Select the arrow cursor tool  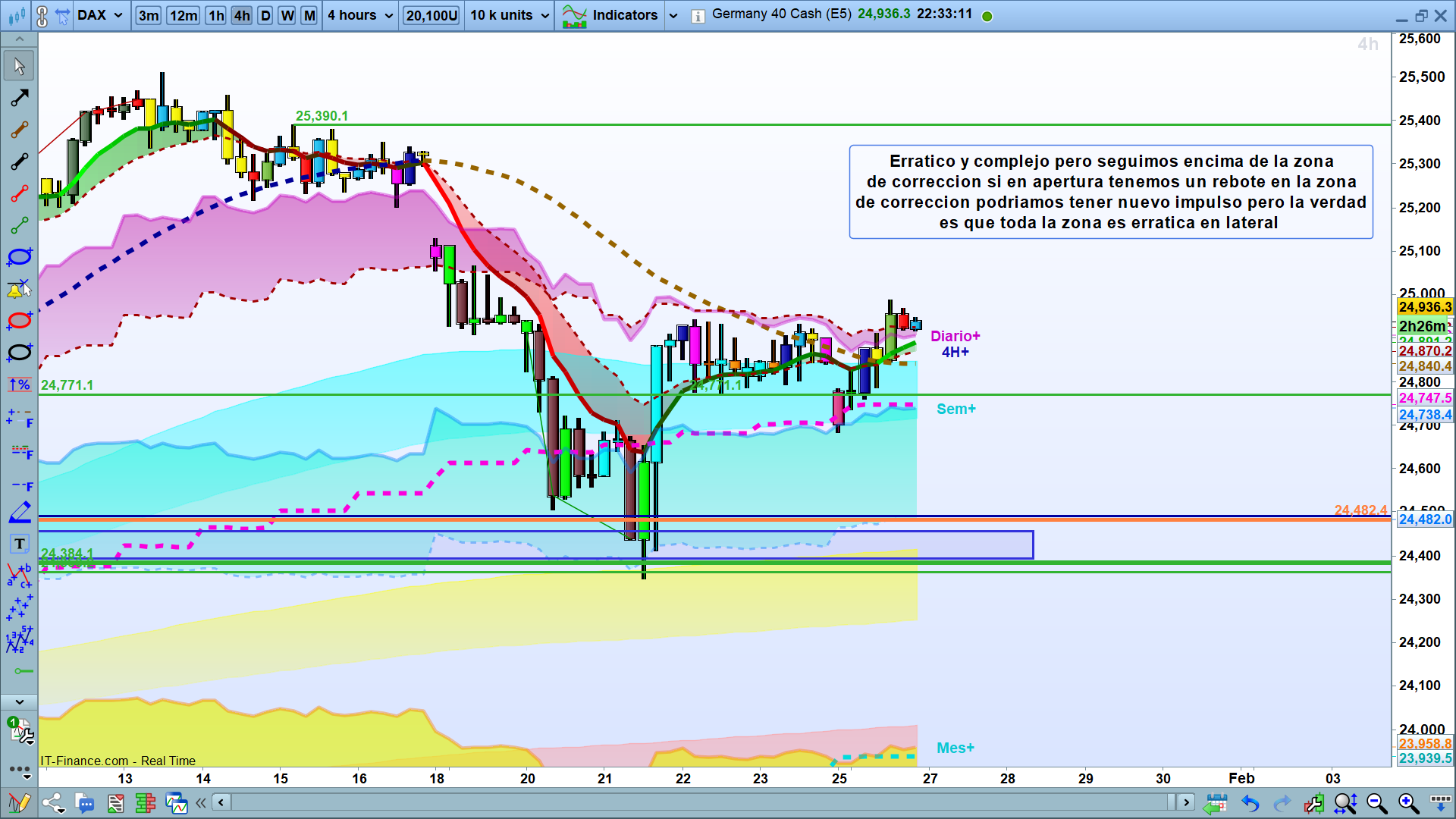click(x=19, y=66)
